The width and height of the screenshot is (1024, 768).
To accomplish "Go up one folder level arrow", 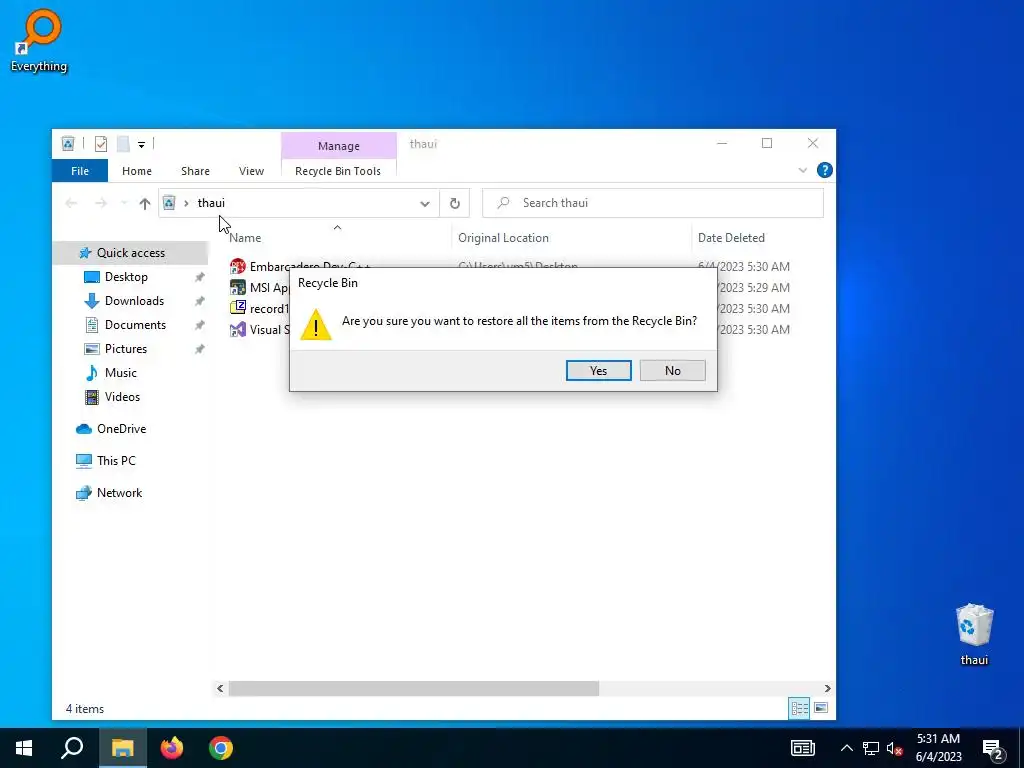I will [145, 203].
